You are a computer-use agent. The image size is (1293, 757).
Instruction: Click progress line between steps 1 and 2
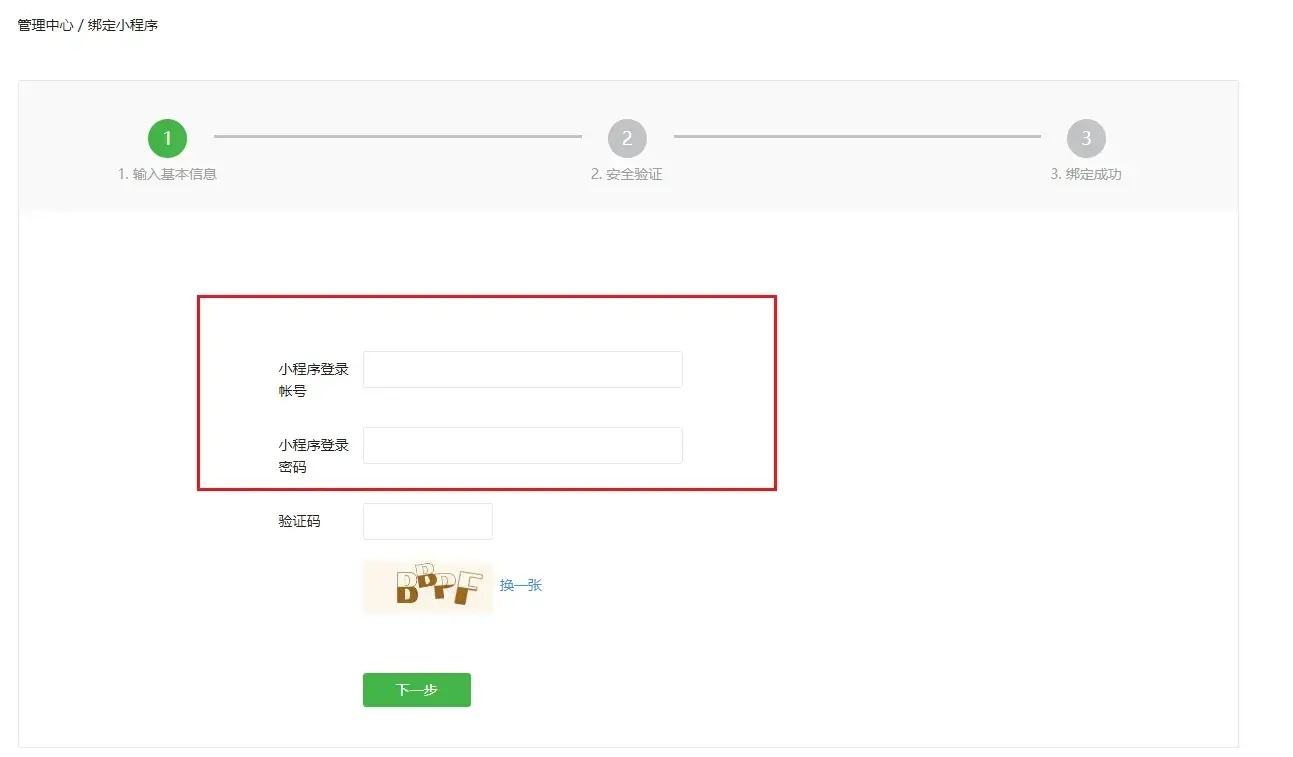pyautogui.click(x=397, y=136)
